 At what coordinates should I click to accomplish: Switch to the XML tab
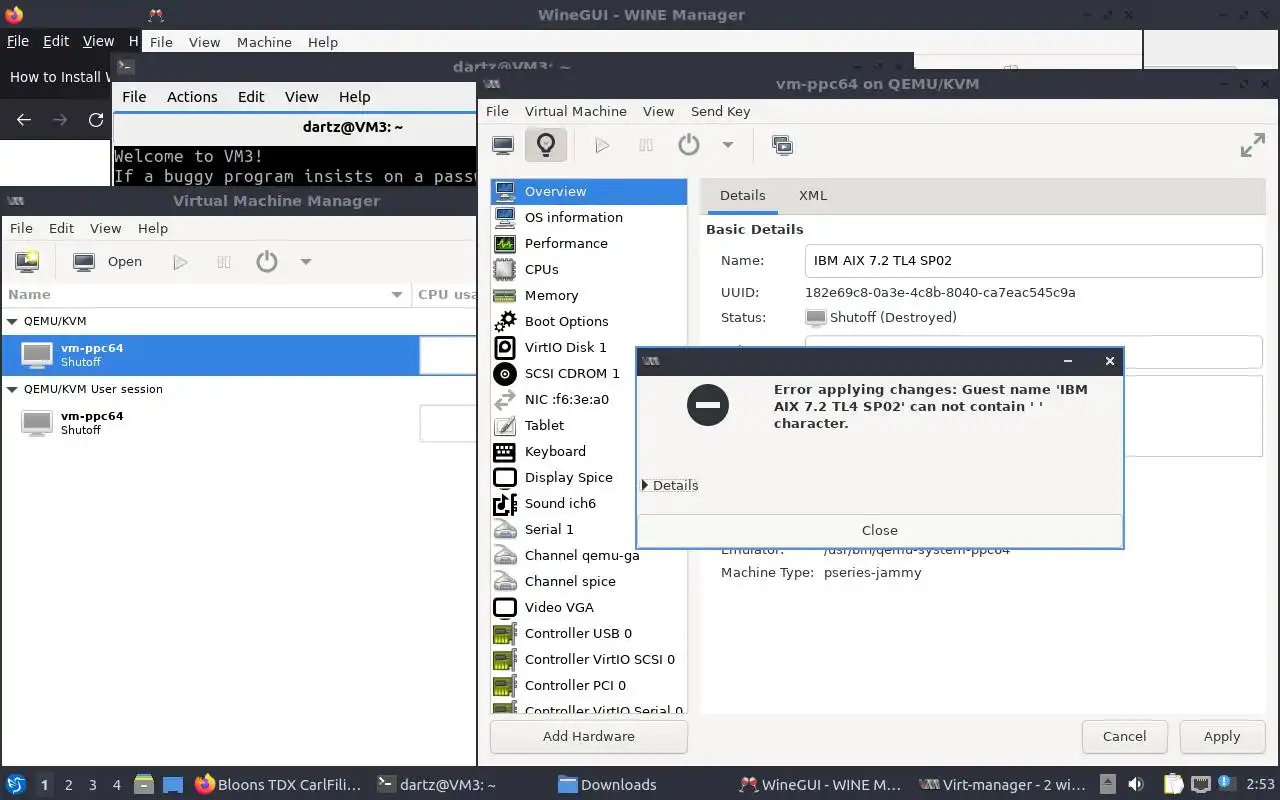point(813,195)
